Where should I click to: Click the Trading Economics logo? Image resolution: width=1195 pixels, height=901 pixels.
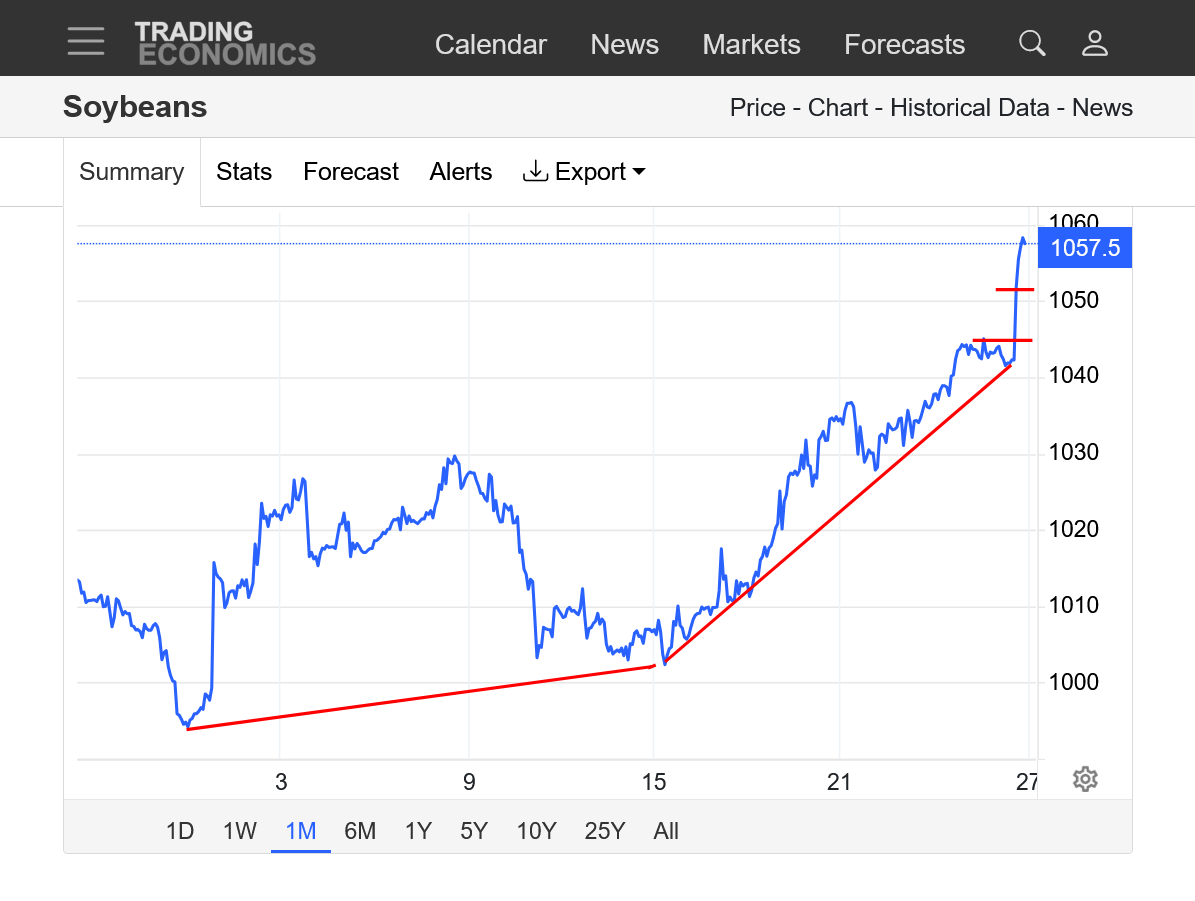click(x=225, y=44)
